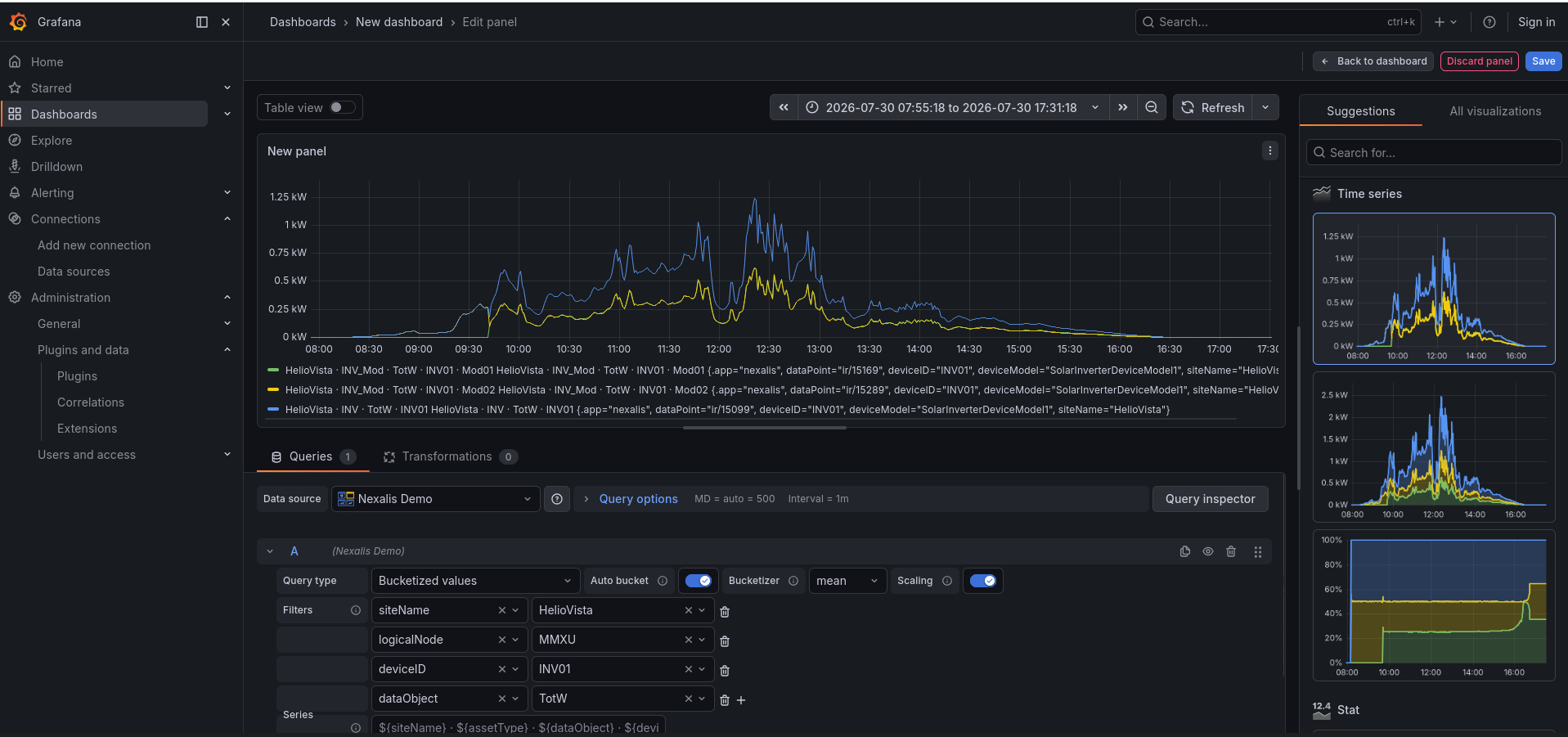The height and width of the screenshot is (737, 1568).
Task: Toggle the Scaling switch
Action: click(982, 581)
